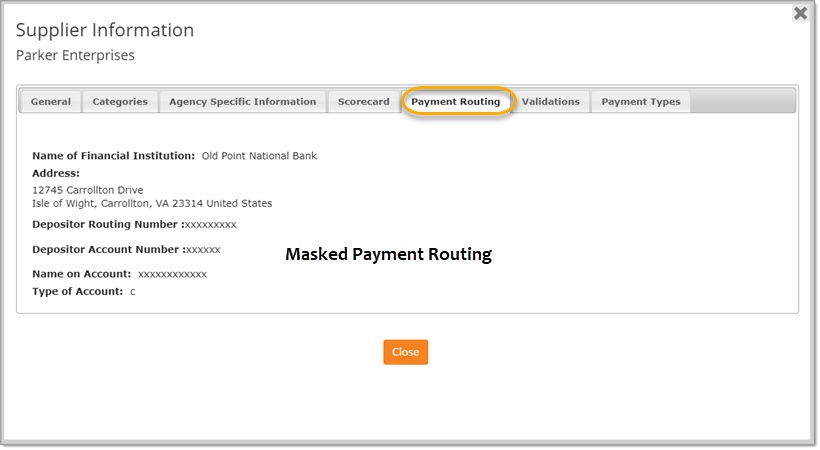Click the Isle of Wight, Carrollton address line
This screenshot has width=820, height=450.
tap(152, 203)
